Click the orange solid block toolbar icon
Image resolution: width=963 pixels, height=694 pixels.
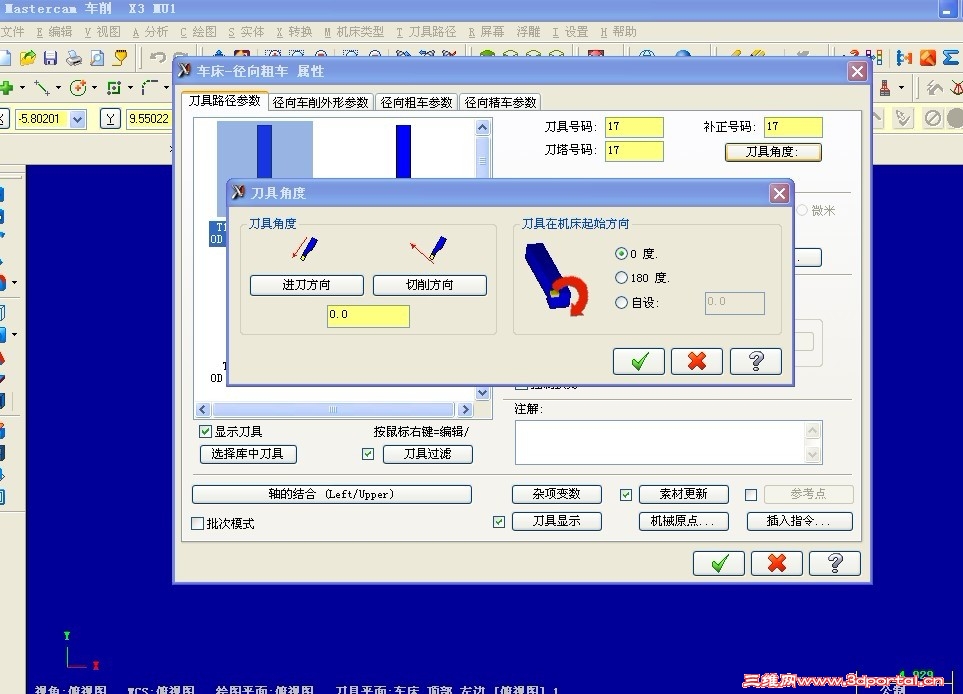pyautogui.click(x=927, y=58)
